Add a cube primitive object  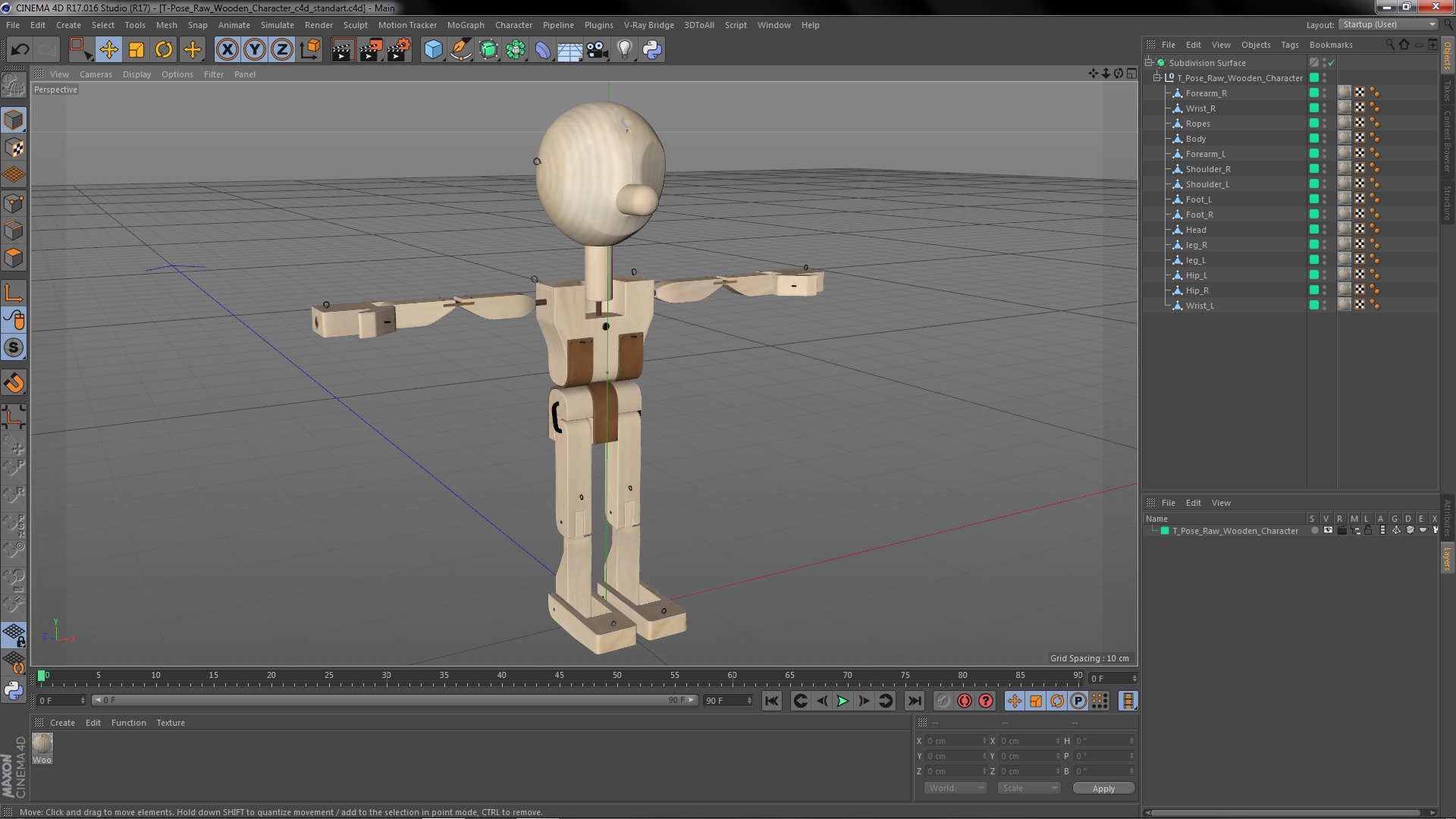(433, 50)
